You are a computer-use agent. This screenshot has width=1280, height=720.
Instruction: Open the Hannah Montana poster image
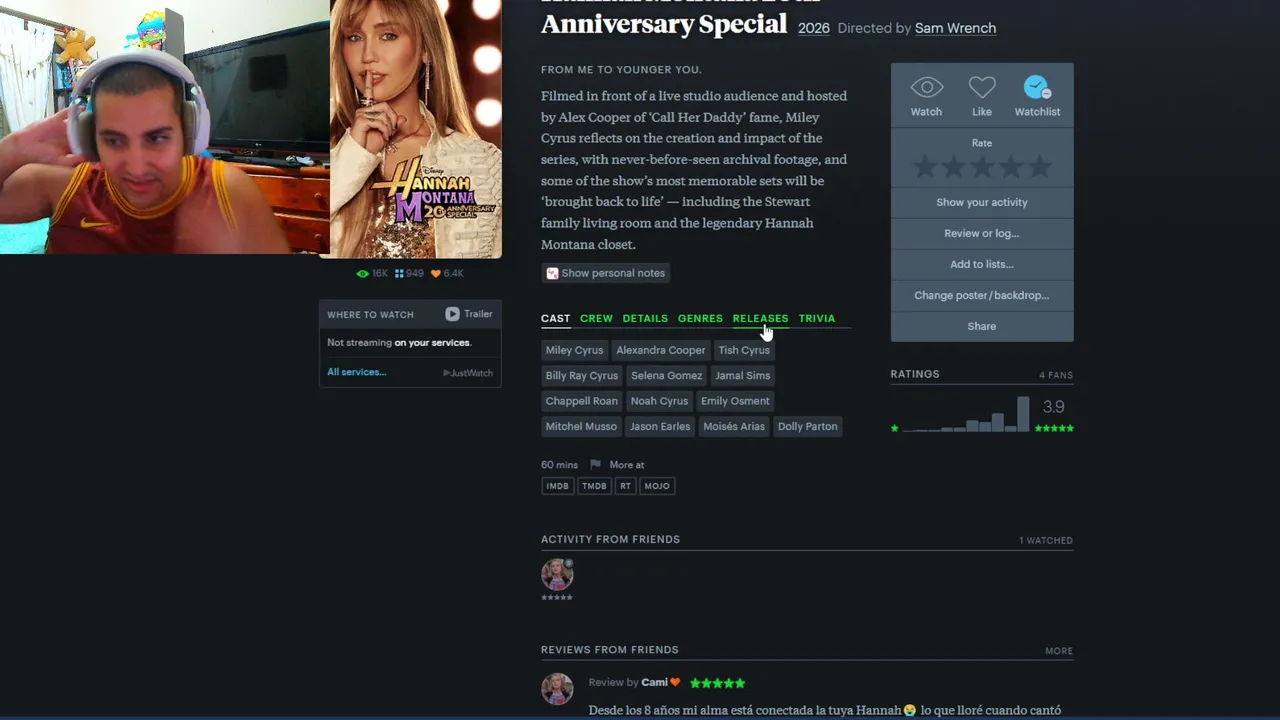(416, 128)
